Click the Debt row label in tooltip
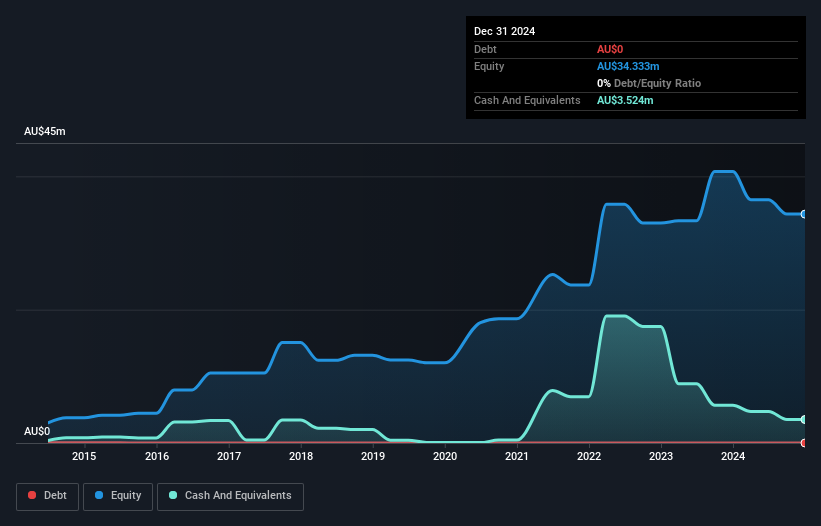This screenshot has width=821, height=526. tap(485, 49)
